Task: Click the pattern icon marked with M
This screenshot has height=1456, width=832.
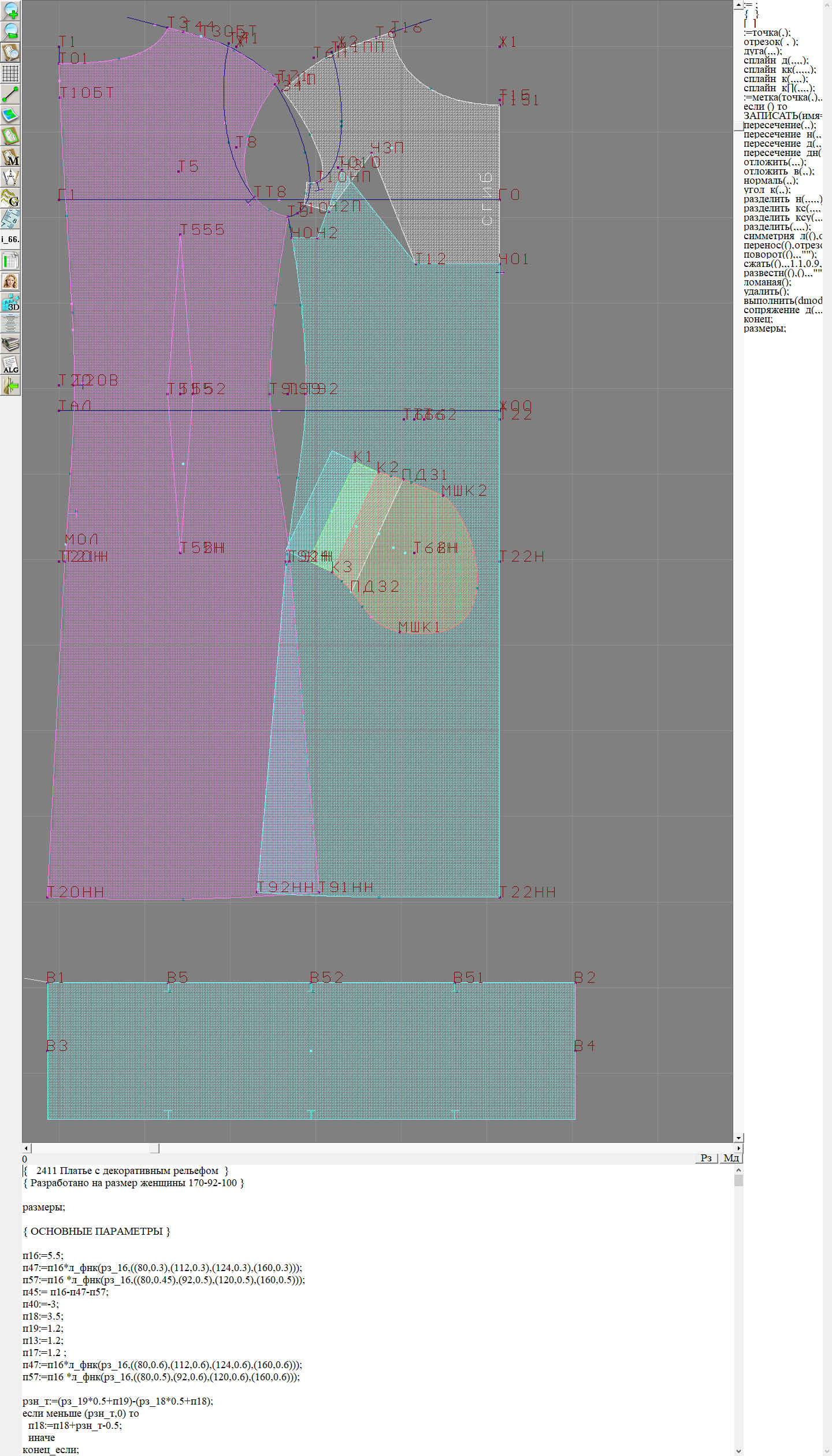Action: coord(10,157)
